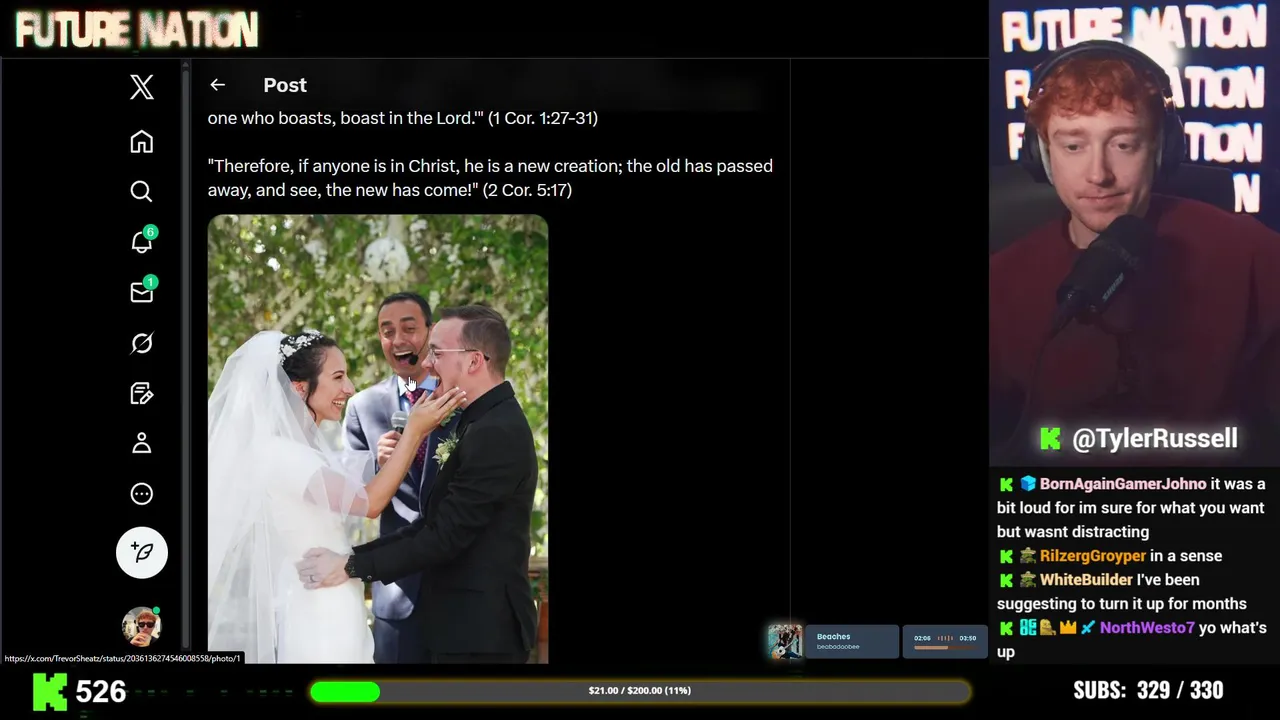Click the X logo in sidebar
Viewport: 1280px width, 720px height.
pos(142,87)
